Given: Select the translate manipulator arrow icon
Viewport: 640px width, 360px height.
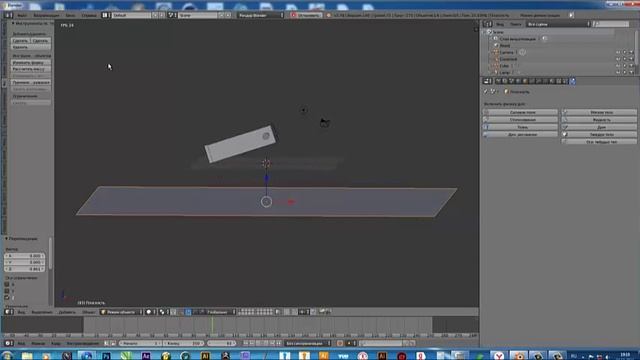Looking at the screenshot, I should (188, 311).
